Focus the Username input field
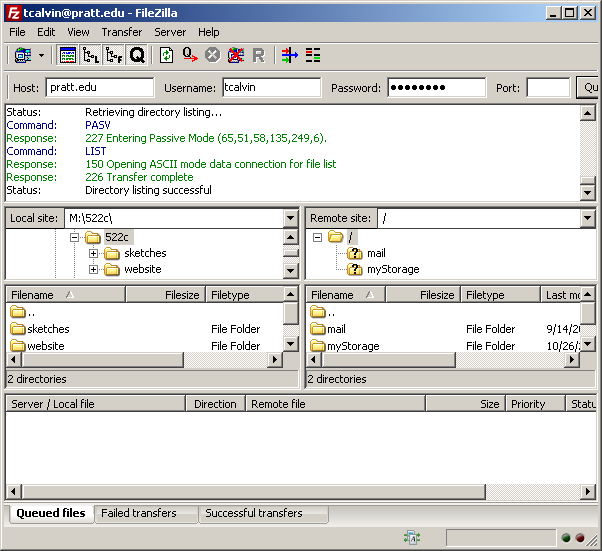The height and width of the screenshot is (551, 602). [271, 88]
